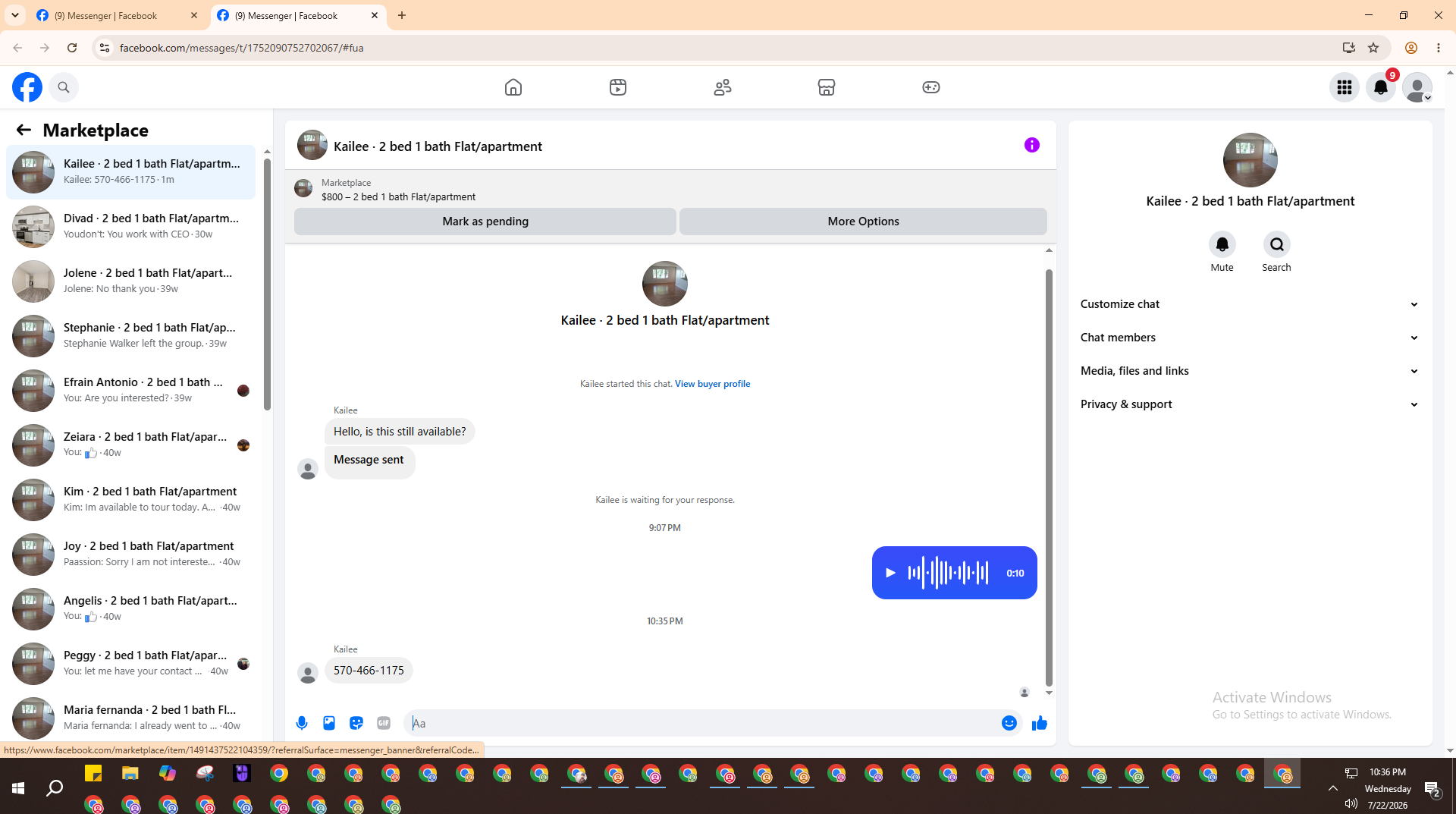Click Mark as pending button
Screen dimensions: 1456x814
click(x=485, y=222)
